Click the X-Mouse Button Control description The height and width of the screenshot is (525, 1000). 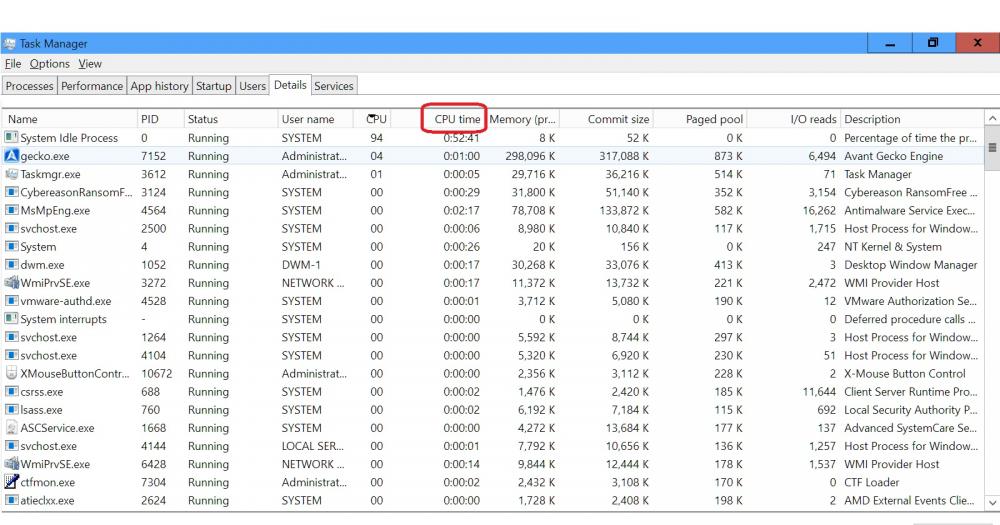point(905,373)
